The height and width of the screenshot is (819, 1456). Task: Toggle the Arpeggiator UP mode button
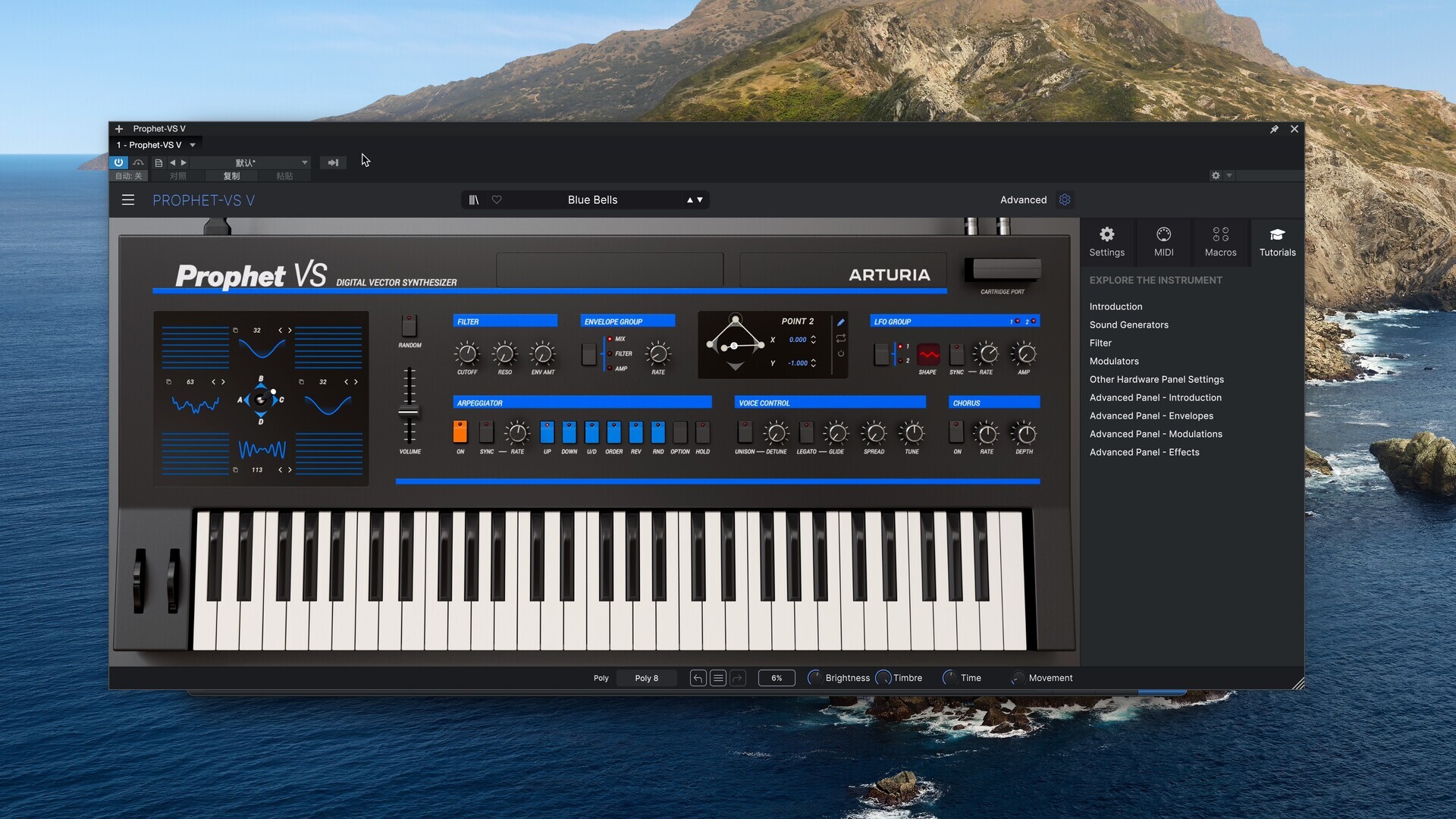[547, 431]
